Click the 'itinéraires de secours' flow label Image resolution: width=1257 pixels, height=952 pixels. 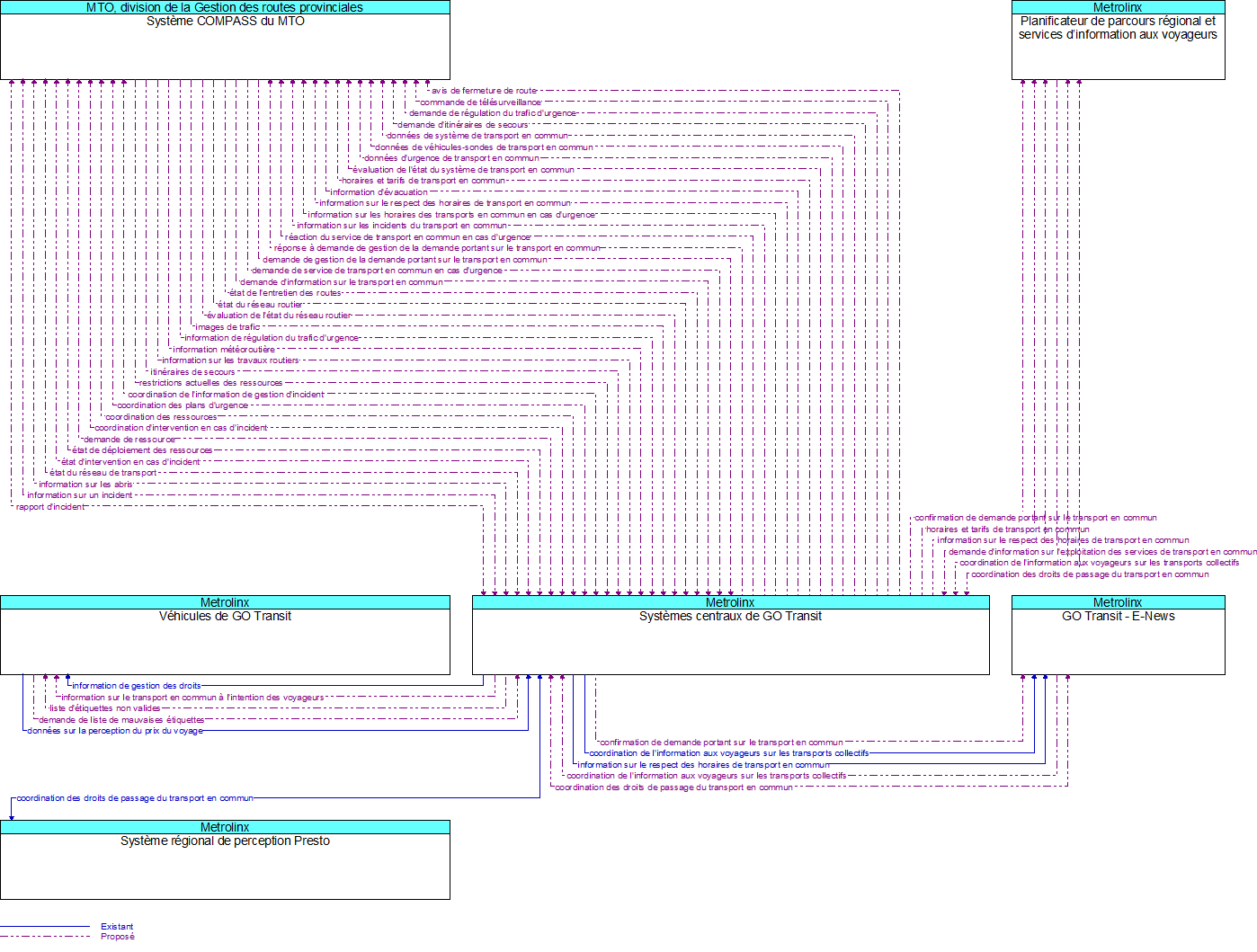coord(192,372)
